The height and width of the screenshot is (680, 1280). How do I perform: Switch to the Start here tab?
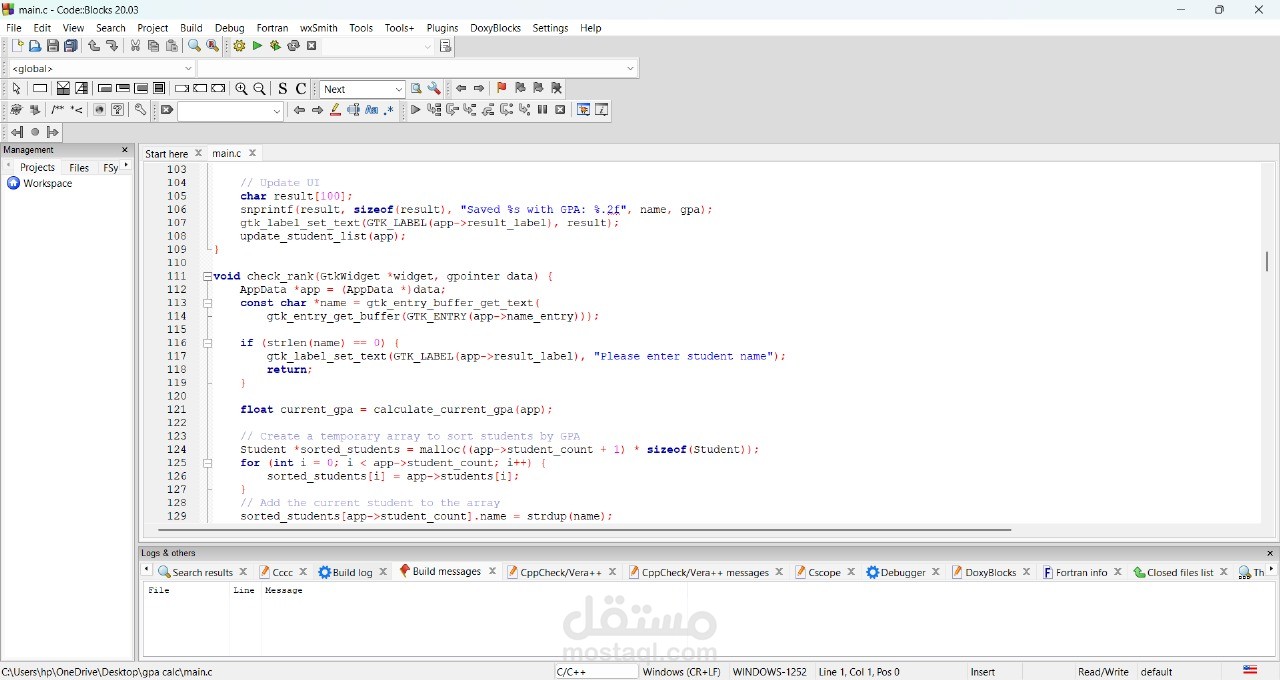(x=167, y=154)
